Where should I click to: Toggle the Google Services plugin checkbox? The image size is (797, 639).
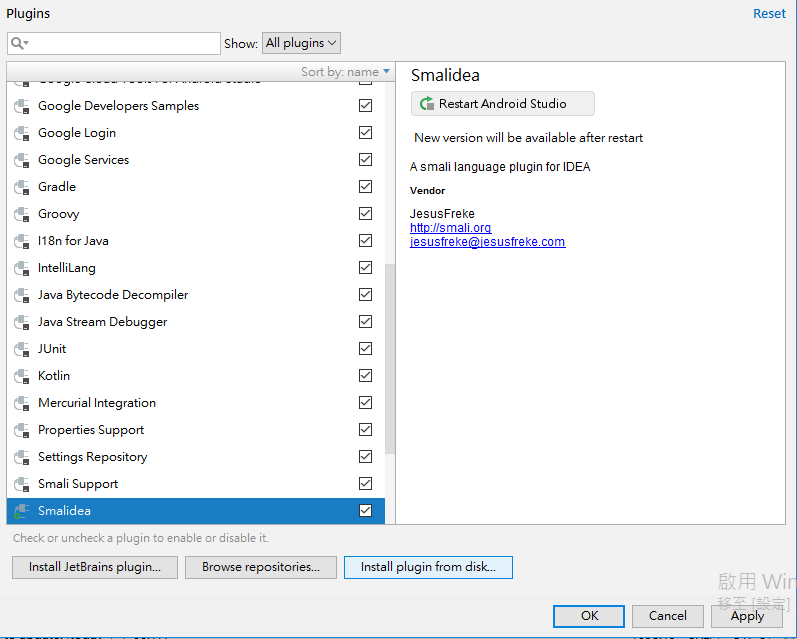coord(365,159)
